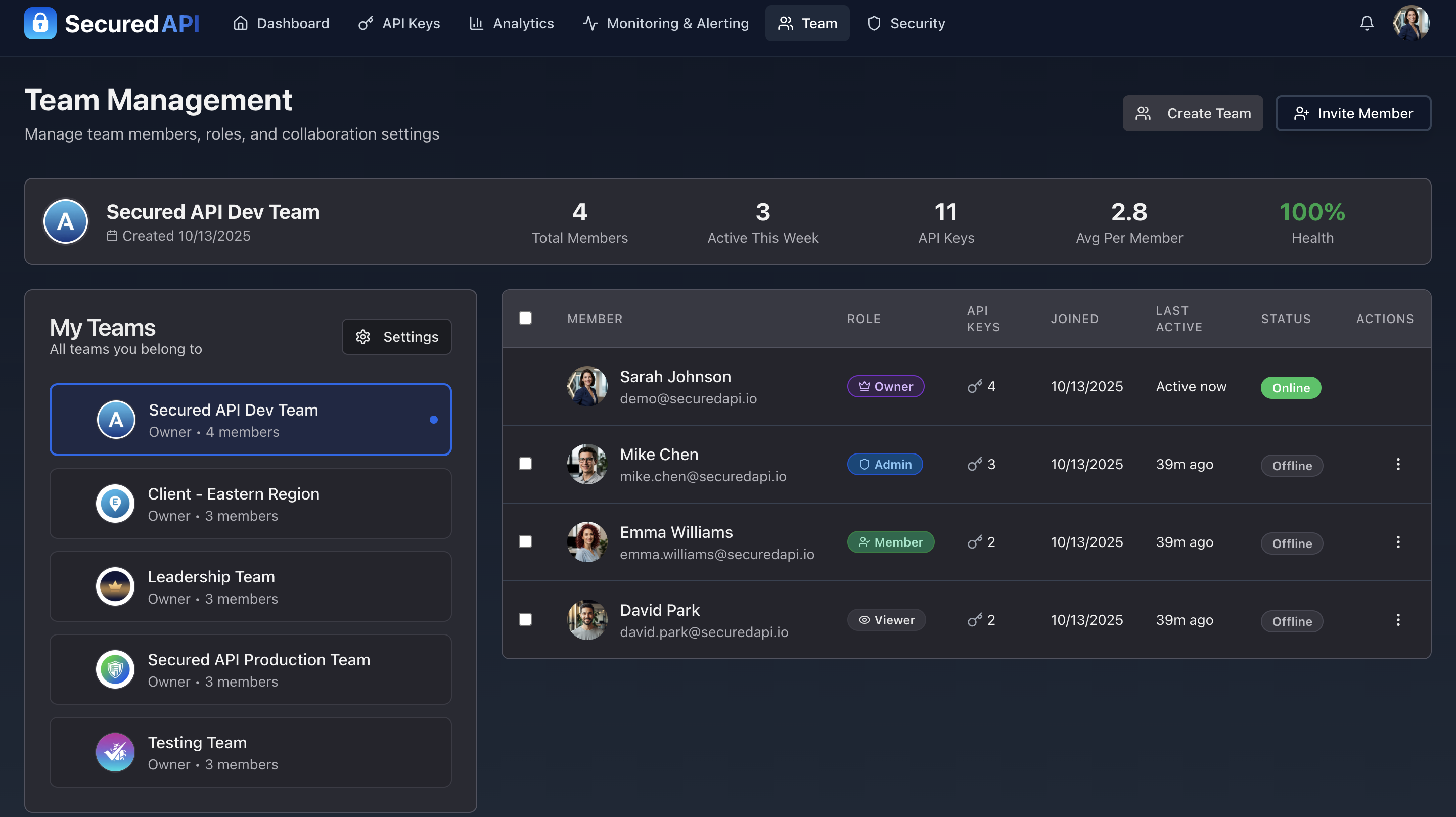Click the user profile avatar
This screenshot has width=1456, height=817.
click(1412, 23)
